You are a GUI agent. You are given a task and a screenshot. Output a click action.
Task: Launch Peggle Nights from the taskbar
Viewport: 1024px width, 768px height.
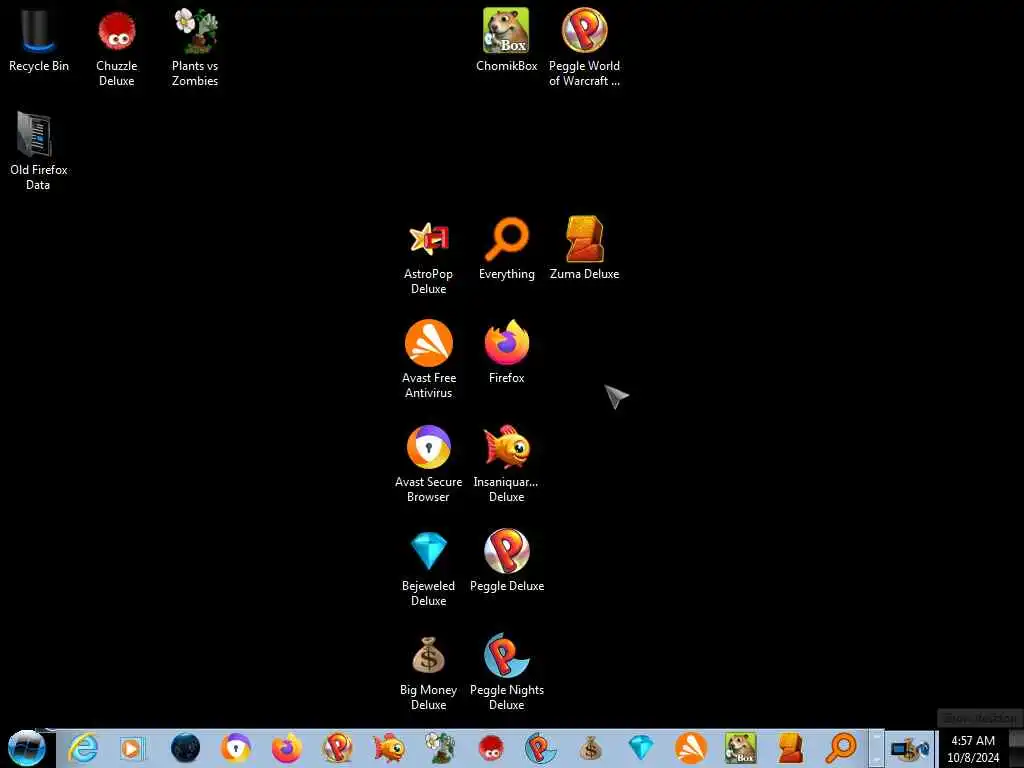point(540,748)
